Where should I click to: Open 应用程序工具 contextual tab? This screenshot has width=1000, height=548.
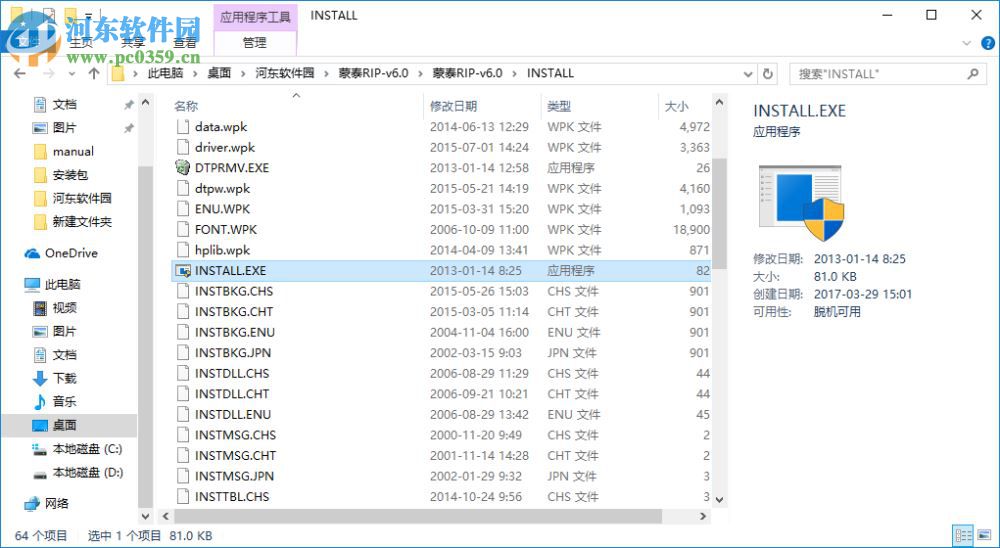(255, 17)
